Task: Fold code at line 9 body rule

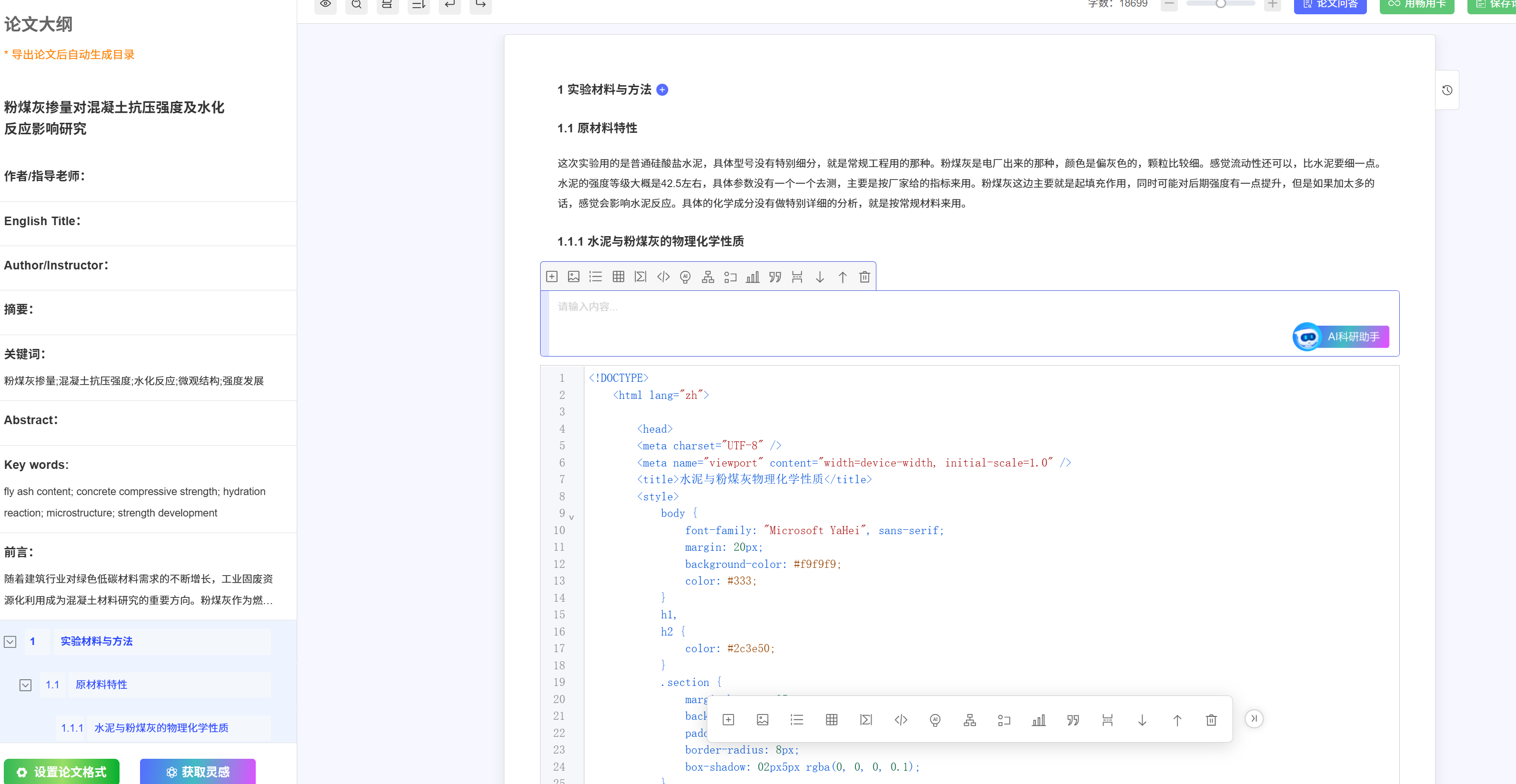Action: pyautogui.click(x=571, y=517)
